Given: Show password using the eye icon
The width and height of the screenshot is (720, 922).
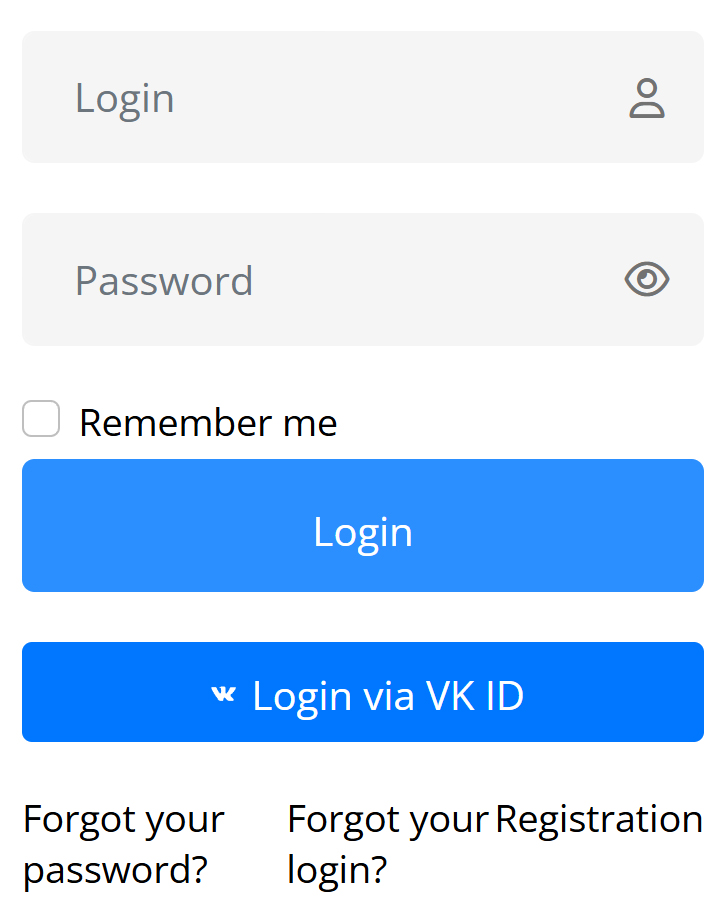Looking at the screenshot, I should 647,279.
